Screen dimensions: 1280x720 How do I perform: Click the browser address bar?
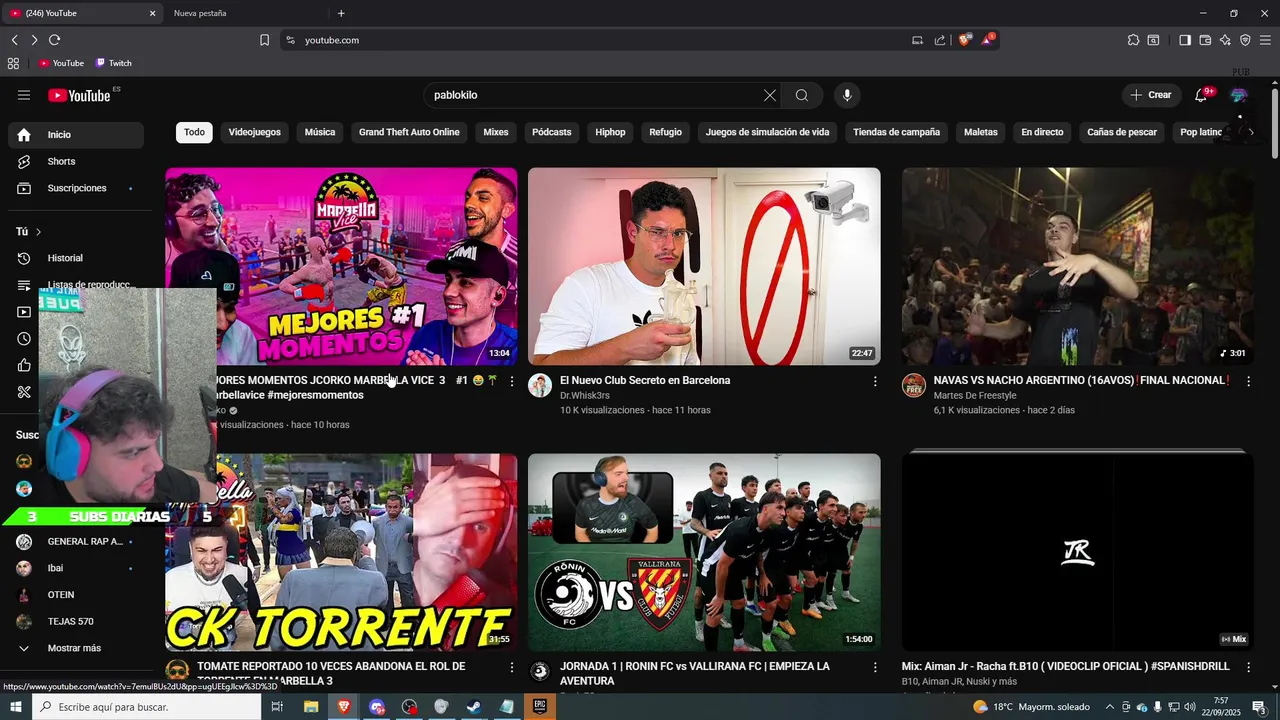[x=600, y=40]
